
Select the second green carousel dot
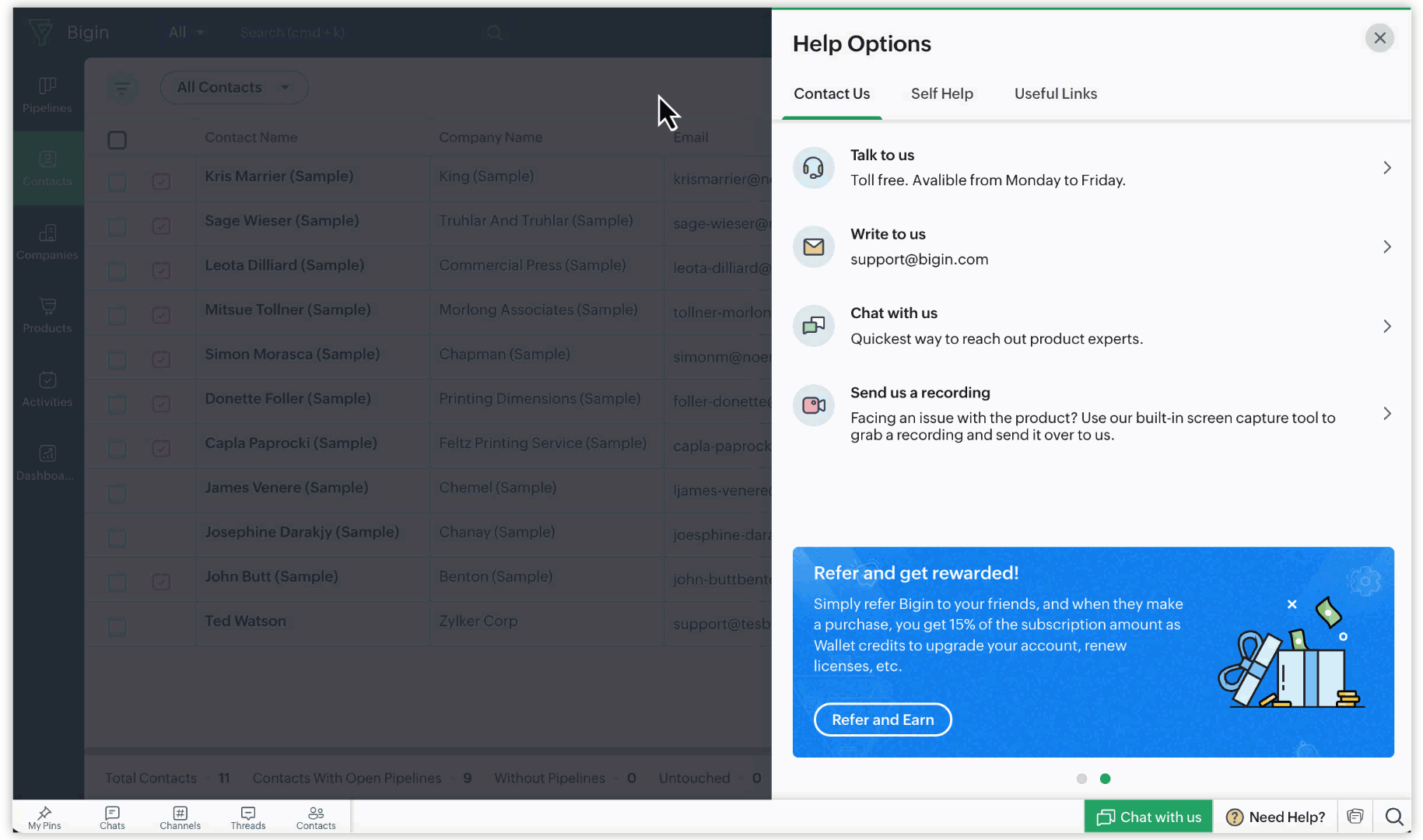coord(1105,779)
